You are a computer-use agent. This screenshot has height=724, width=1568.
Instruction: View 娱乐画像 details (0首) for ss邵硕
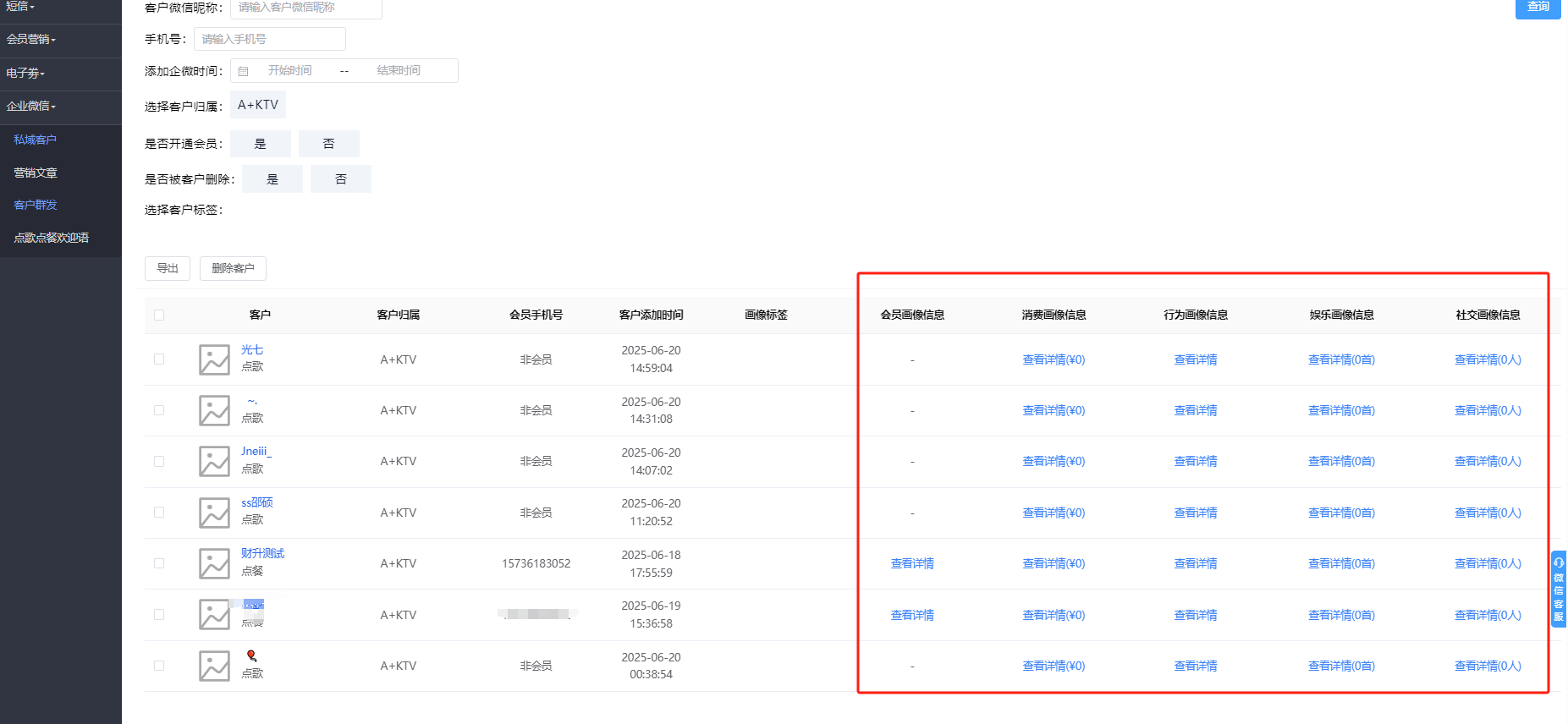coord(1341,513)
